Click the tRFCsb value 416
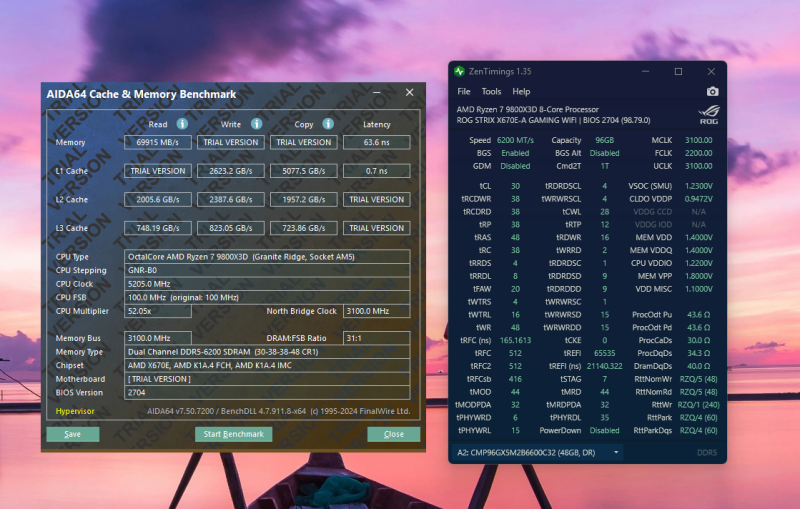Screen dimensions: 800x509 click(x=515, y=379)
